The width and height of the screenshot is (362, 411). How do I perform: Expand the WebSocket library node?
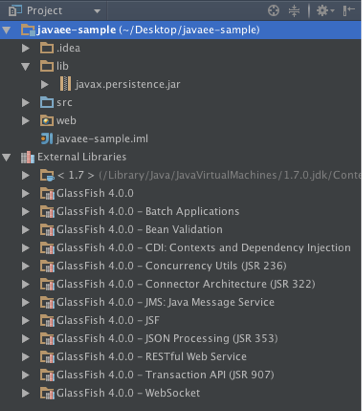(x=26, y=393)
